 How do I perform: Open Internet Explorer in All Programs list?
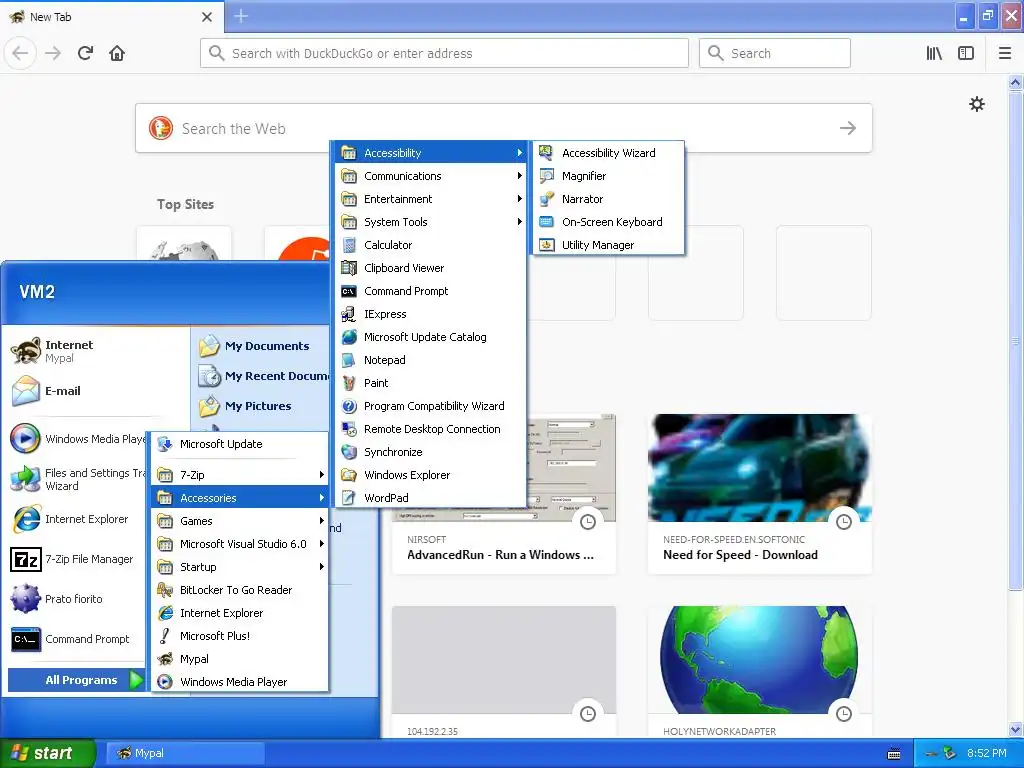pos(240,613)
